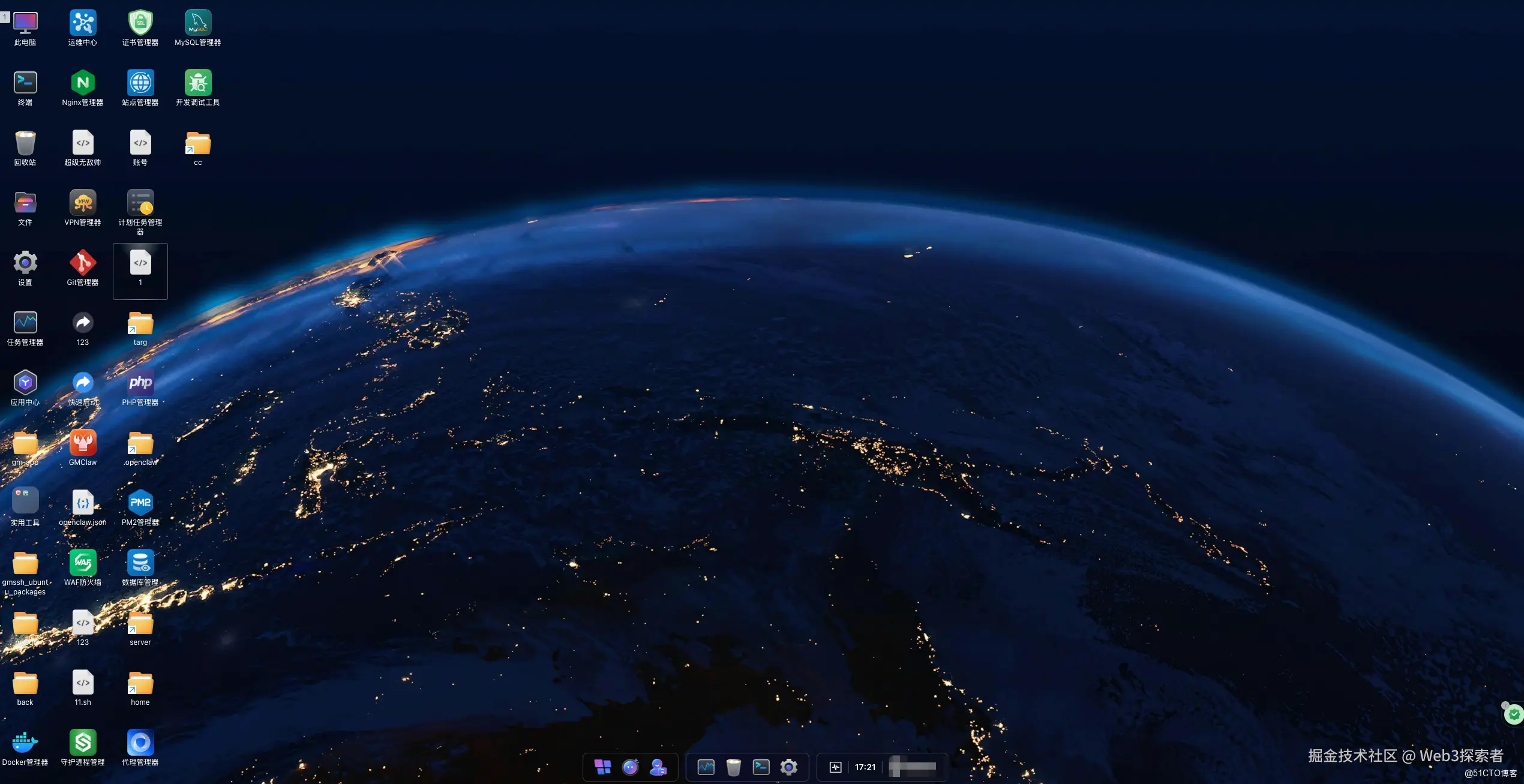Click the settings gear in the dock
Viewport: 1524px width, 784px height.
(x=788, y=767)
